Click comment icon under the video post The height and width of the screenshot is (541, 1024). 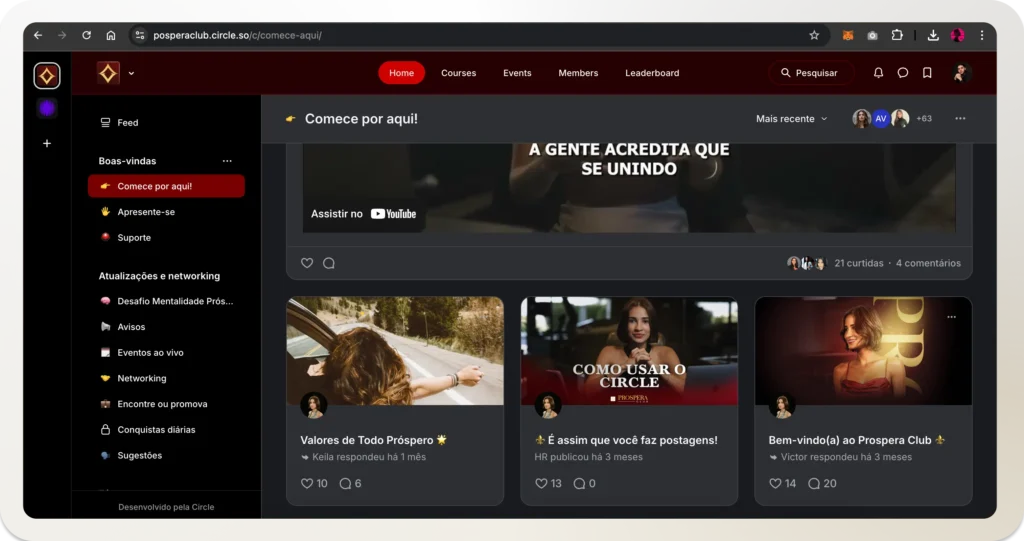point(329,263)
